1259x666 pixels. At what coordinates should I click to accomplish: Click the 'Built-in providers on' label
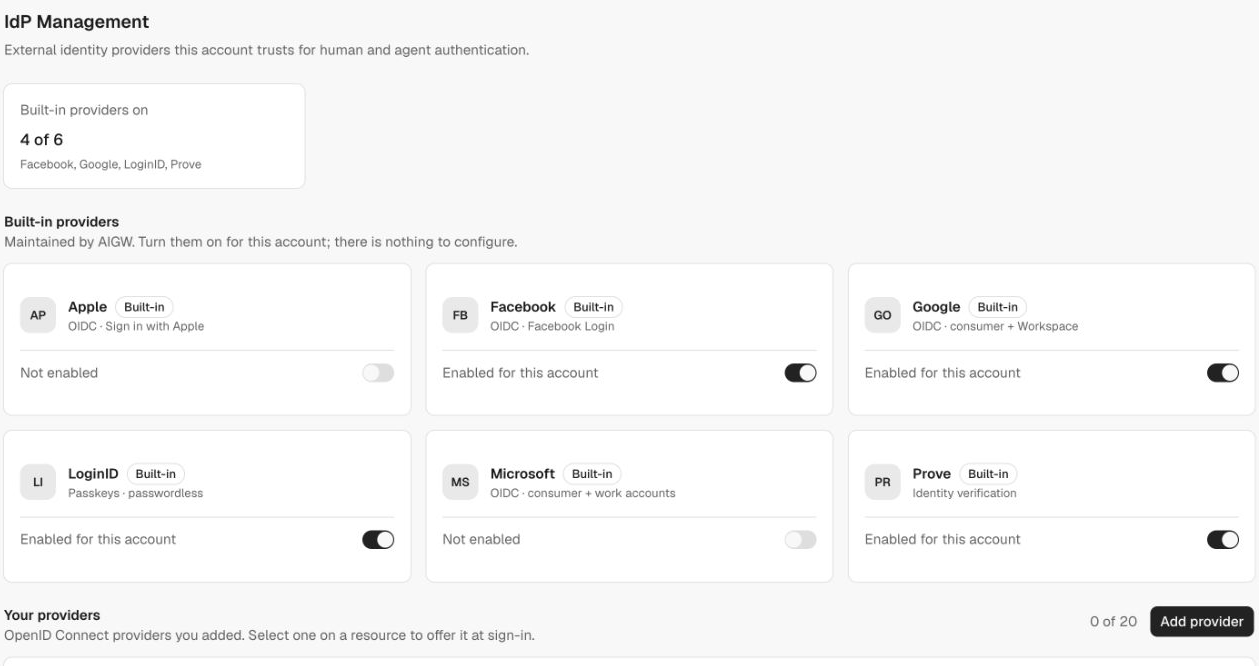point(84,111)
